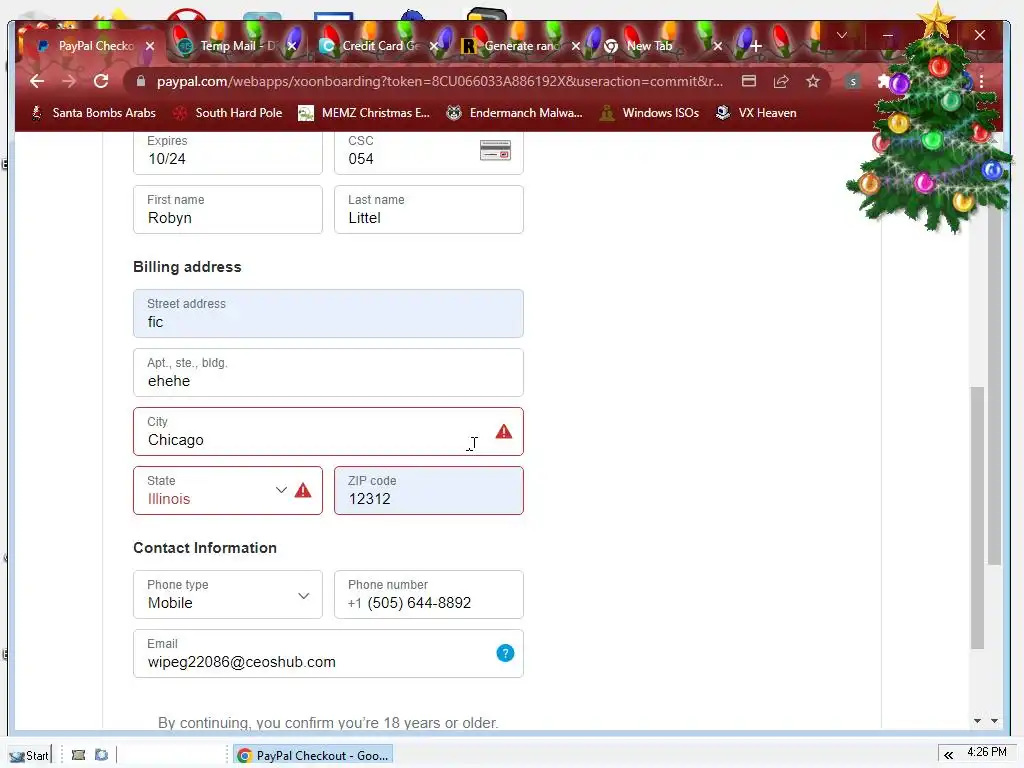This screenshot has height=768, width=1024.
Task: Go back with the browser back arrow
Action: (37, 81)
